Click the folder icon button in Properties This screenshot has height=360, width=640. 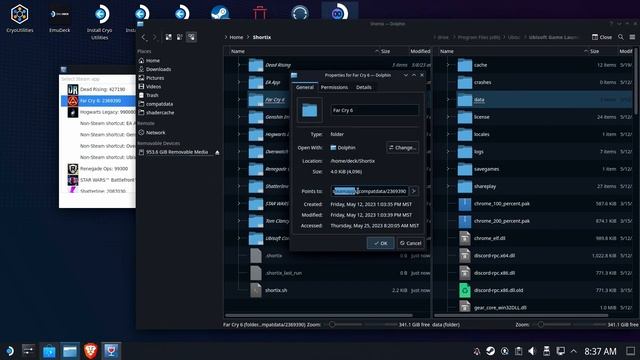pos(309,110)
